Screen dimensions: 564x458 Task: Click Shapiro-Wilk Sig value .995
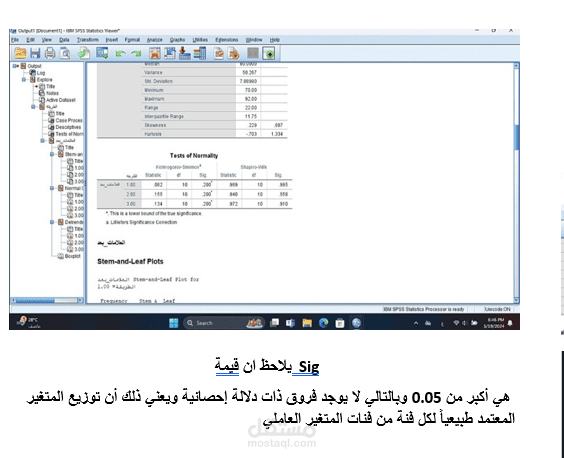283,185
